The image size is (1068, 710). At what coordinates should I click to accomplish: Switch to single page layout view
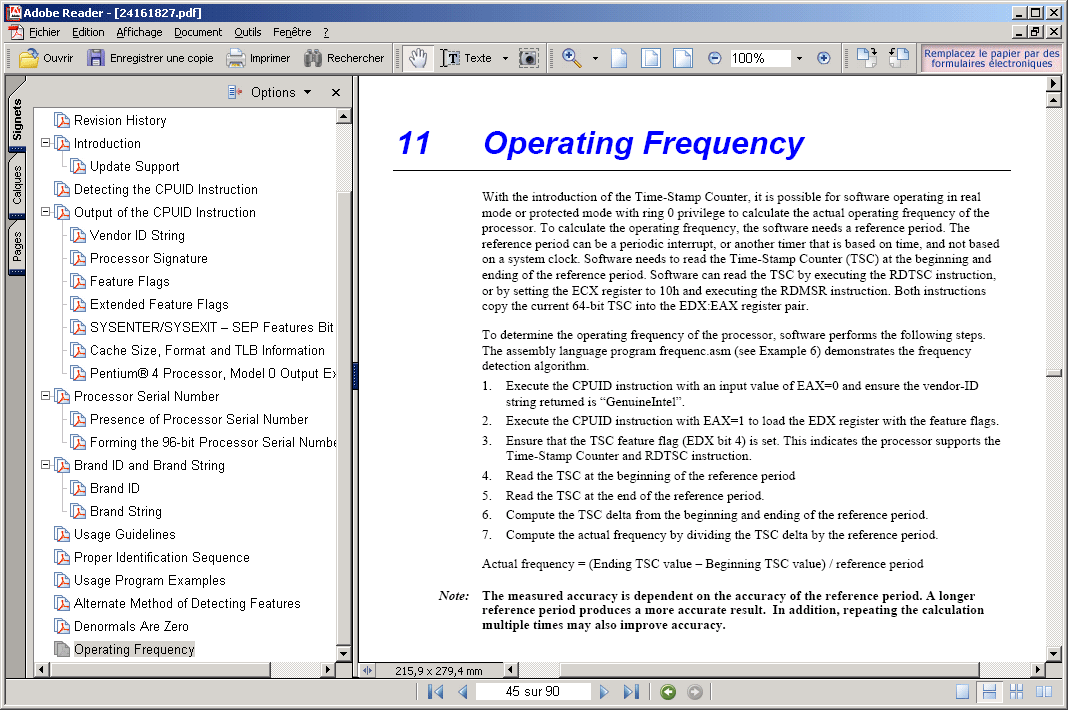click(962, 692)
